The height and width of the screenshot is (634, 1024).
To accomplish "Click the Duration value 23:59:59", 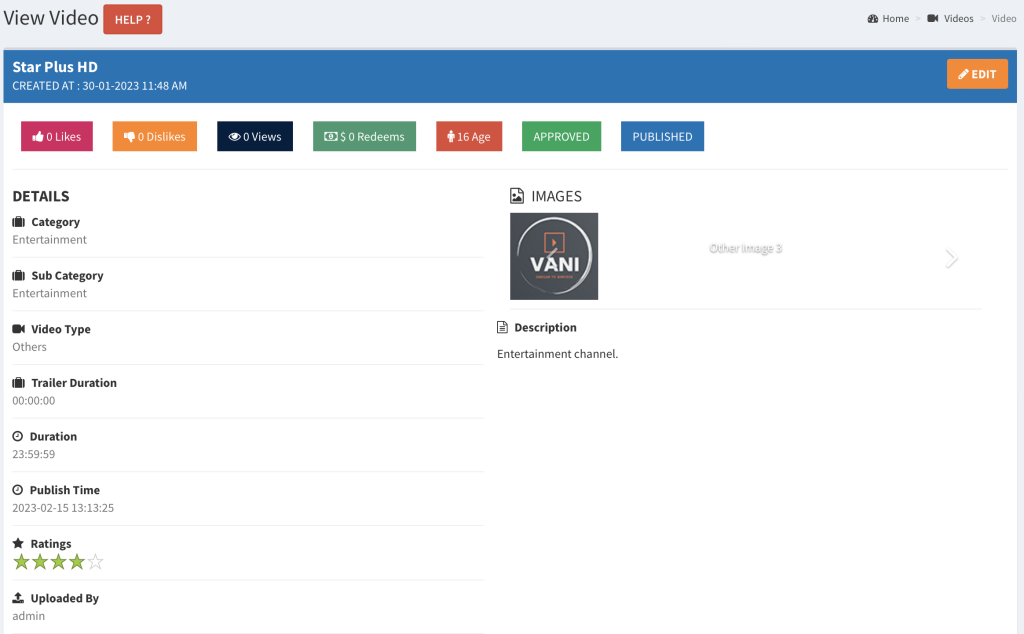I will (34, 454).
